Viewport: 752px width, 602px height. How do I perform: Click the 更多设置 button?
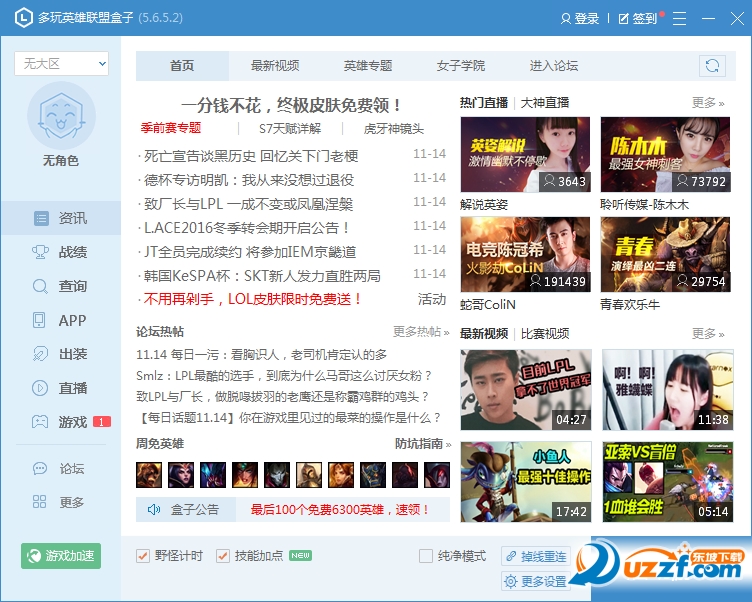(x=536, y=581)
